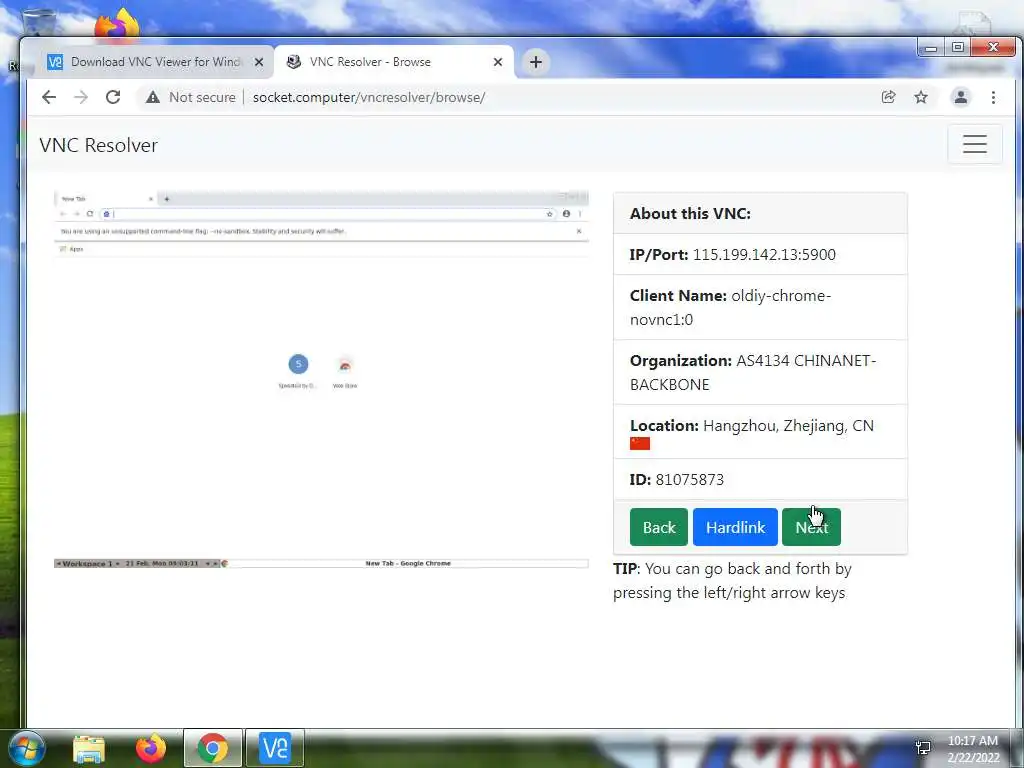Minimize the Chrome window
The width and height of the screenshot is (1024, 768).
click(x=931, y=47)
